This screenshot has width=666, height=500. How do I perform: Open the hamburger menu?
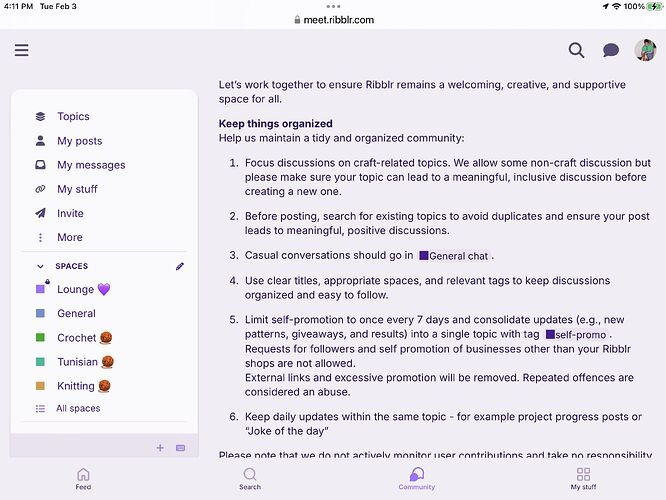tap(21, 50)
